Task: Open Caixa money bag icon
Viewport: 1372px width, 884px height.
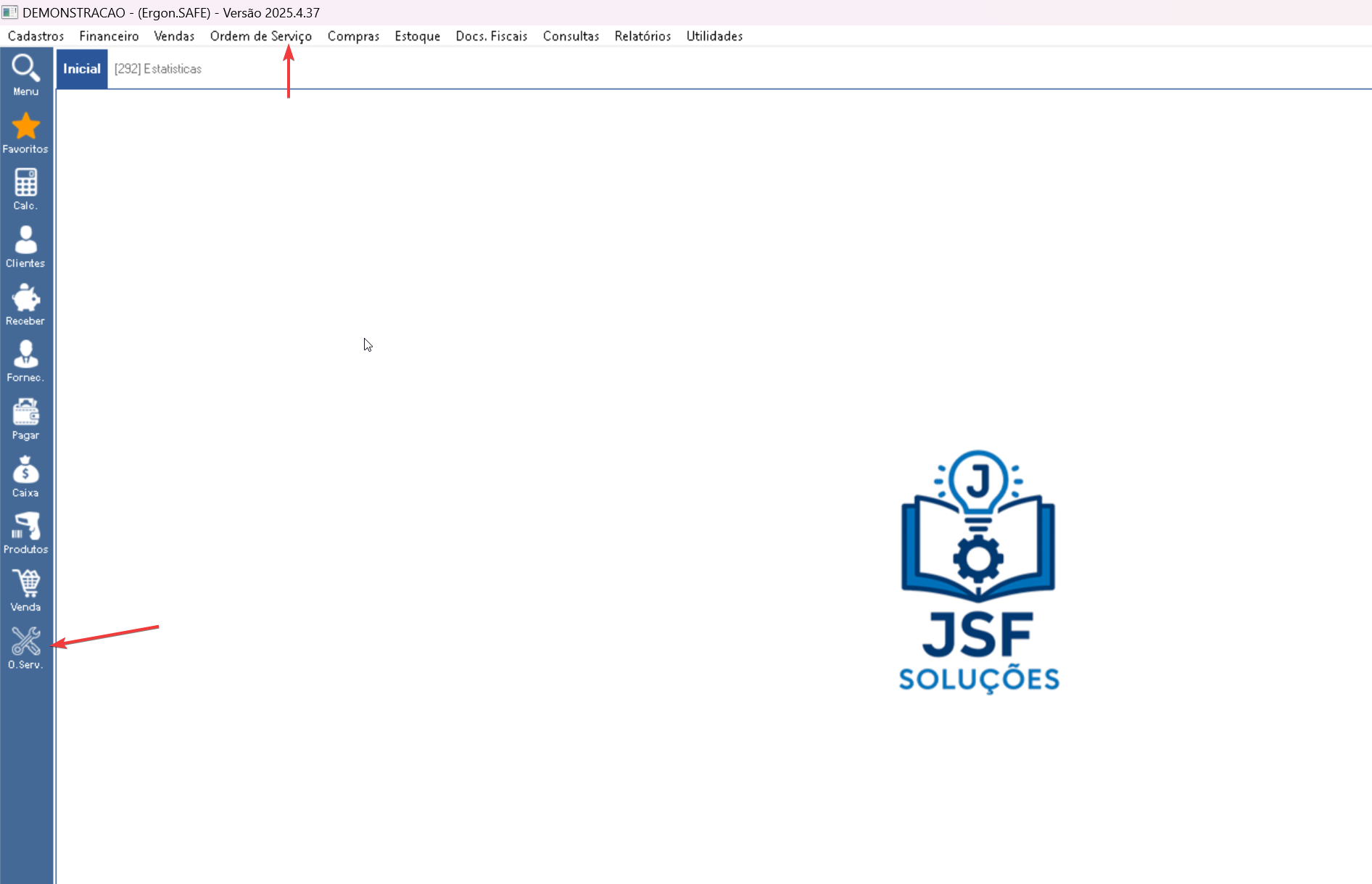Action: click(x=25, y=476)
